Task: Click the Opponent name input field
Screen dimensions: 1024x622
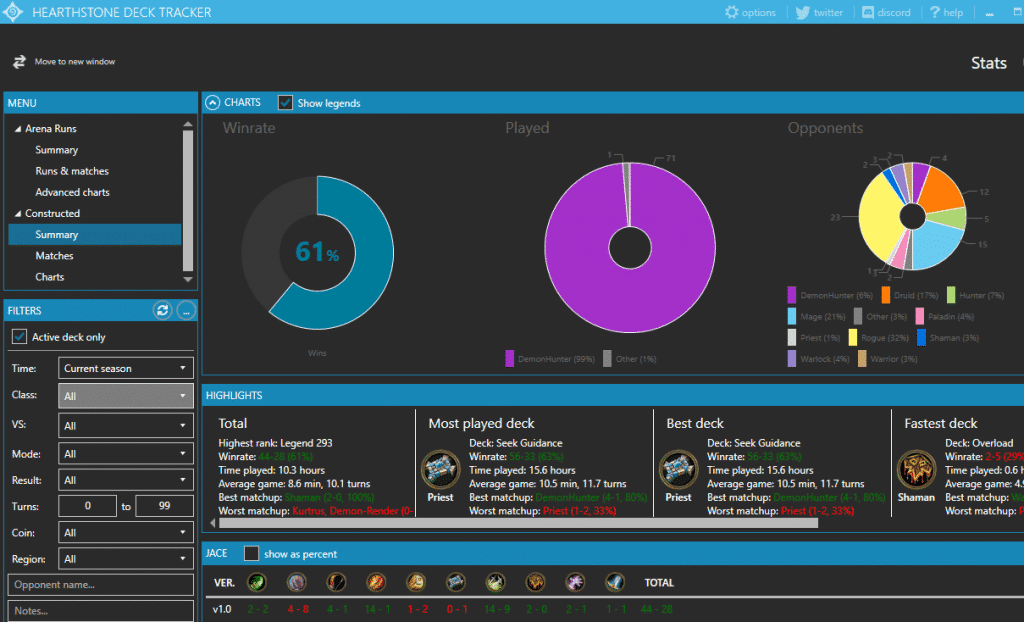Action: pos(100,585)
